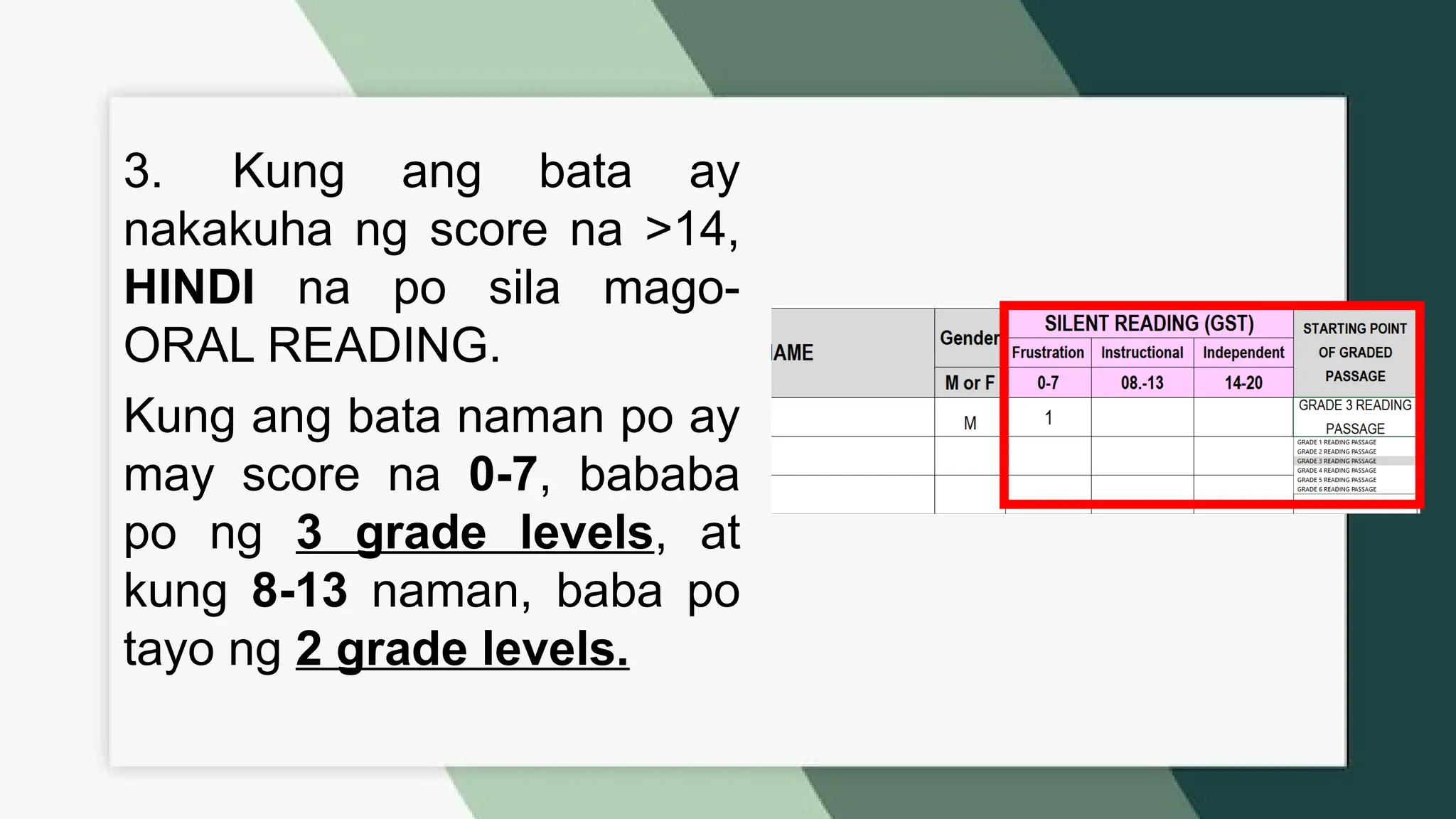Select GRADE 1 READING PASSAGE from the dropdown list
This screenshot has width=1456, height=819.
pyautogui.click(x=1337, y=442)
